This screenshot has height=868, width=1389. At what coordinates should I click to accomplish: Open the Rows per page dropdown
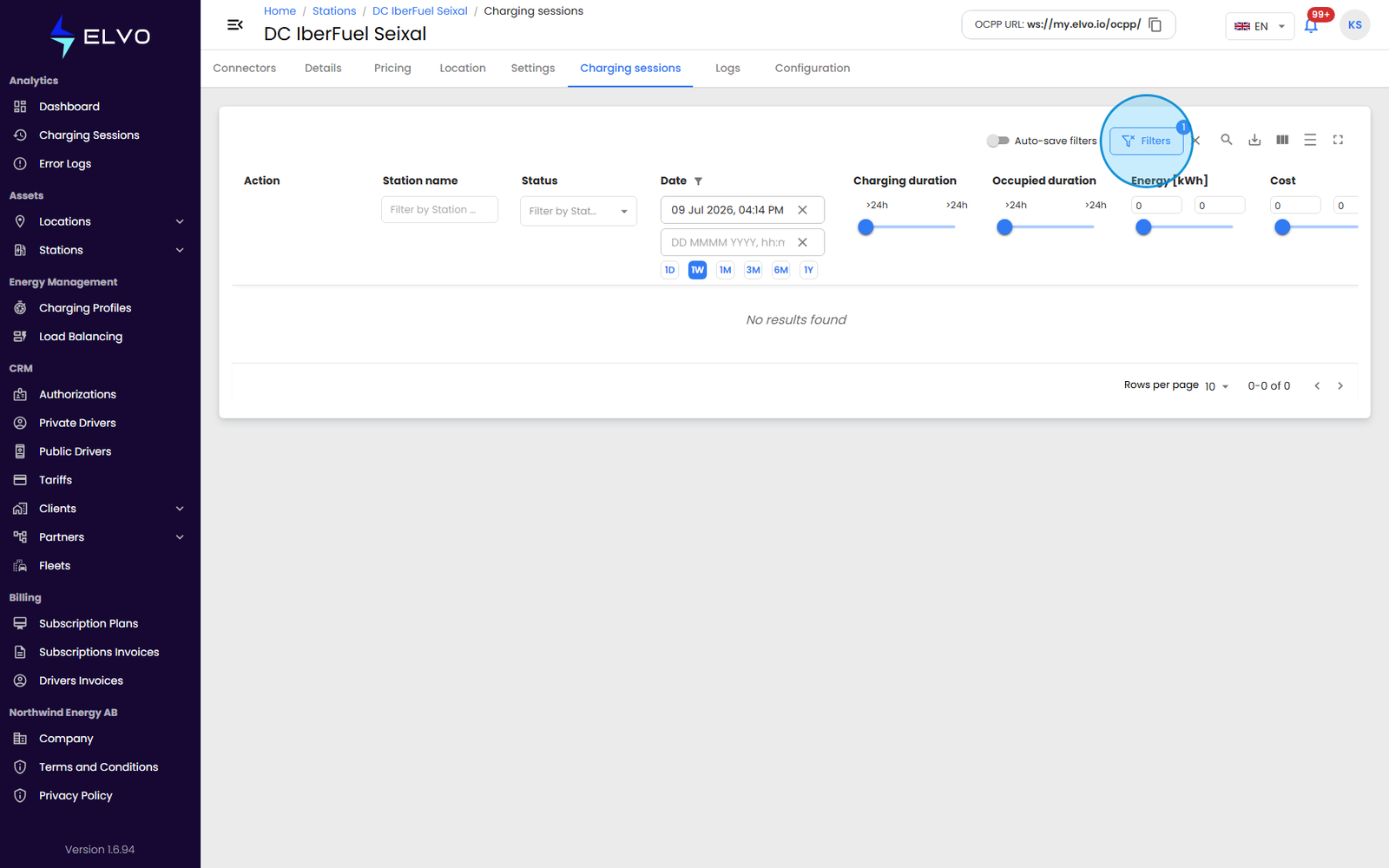click(1216, 386)
